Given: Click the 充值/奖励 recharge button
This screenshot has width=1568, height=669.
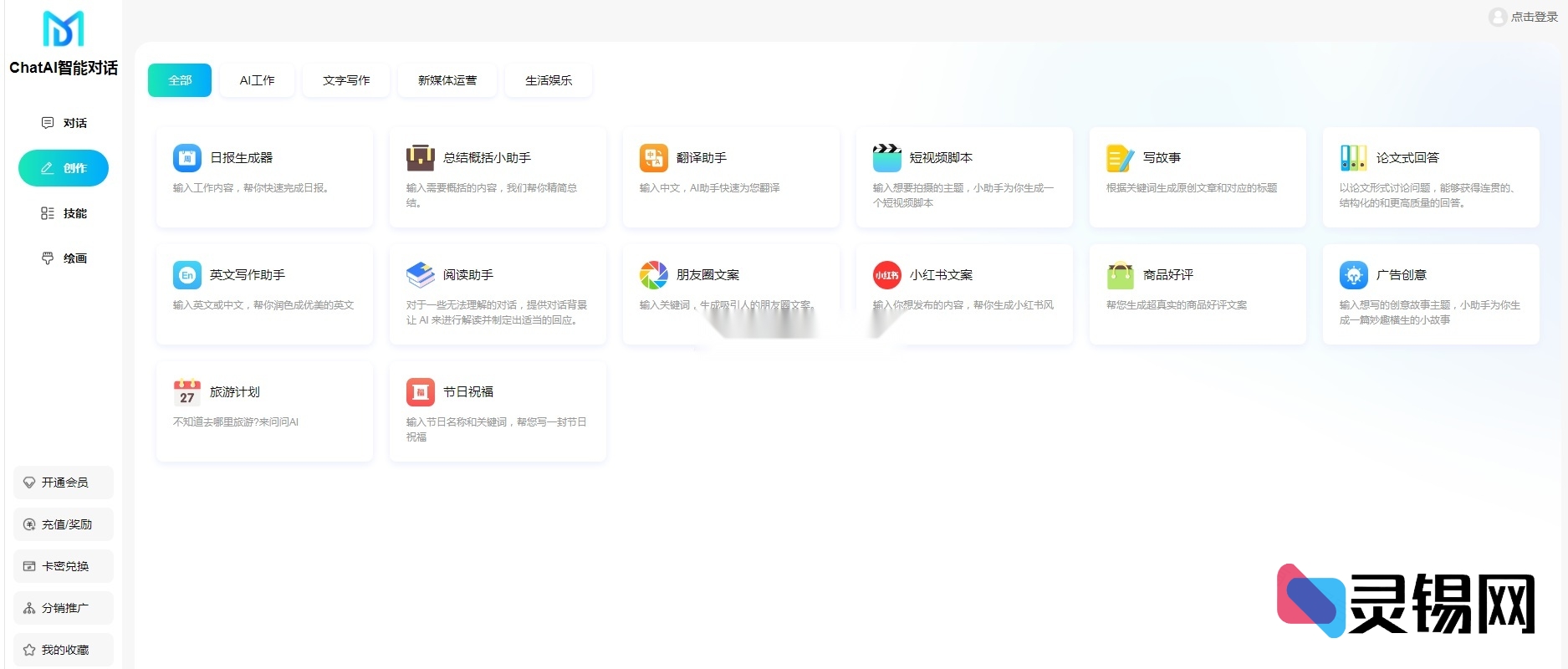Looking at the screenshot, I should pyautogui.click(x=64, y=524).
